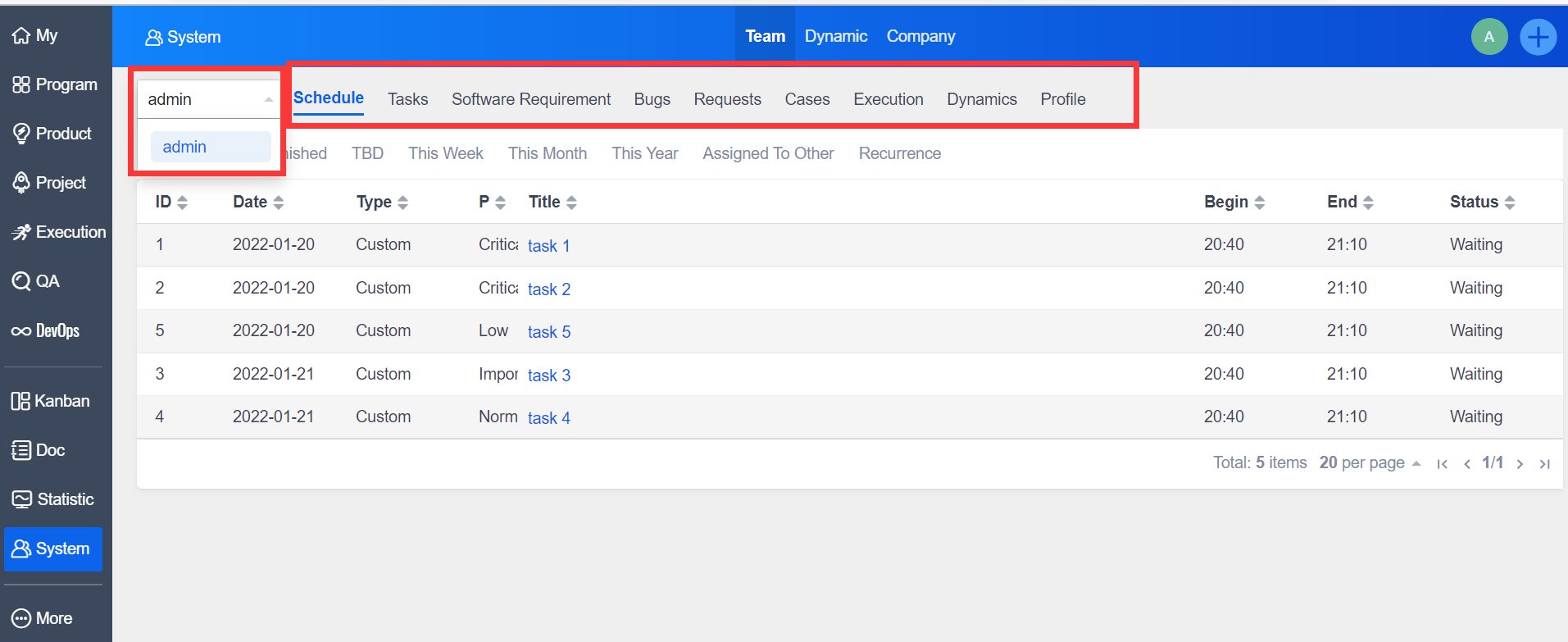Viewport: 1568px width, 642px height.
Task: Switch to the Bugs tab
Action: pyautogui.click(x=652, y=99)
